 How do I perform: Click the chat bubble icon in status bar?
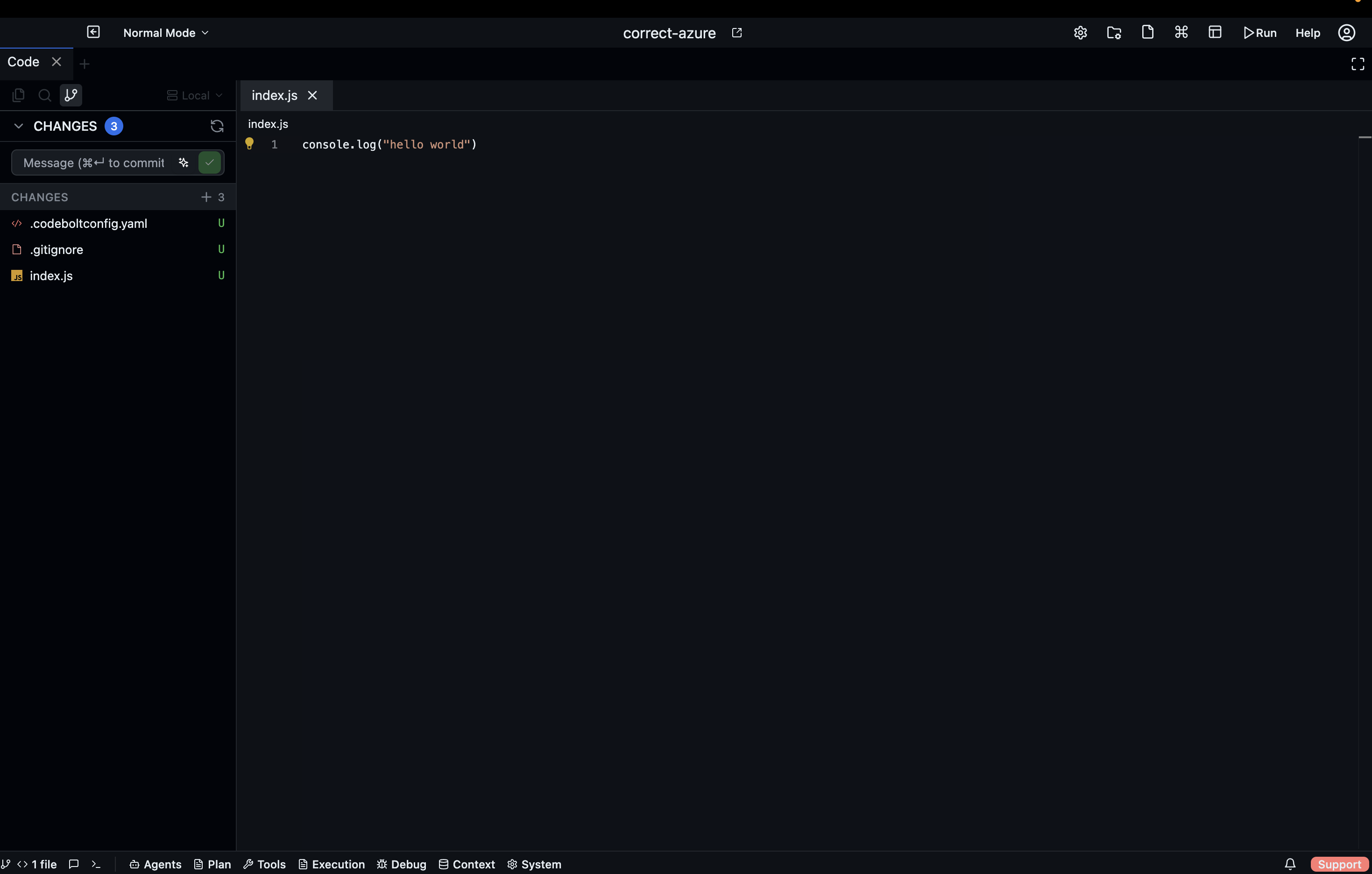(x=73, y=864)
